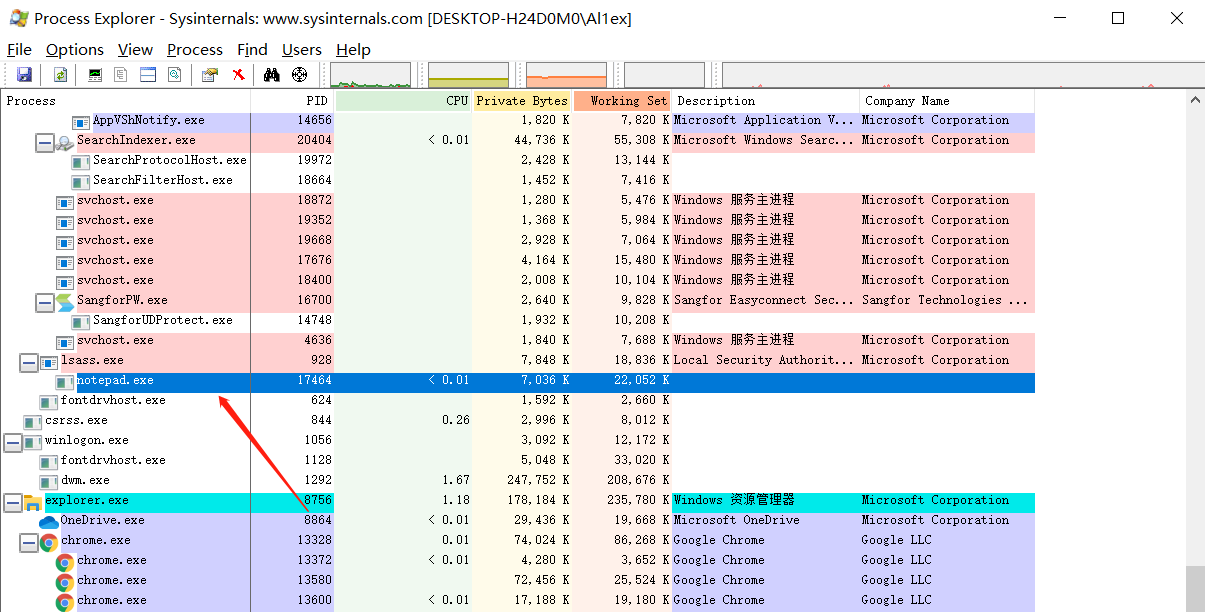Collapse the SangforPW.exe tree node
This screenshot has width=1205, height=612.
coord(44,302)
